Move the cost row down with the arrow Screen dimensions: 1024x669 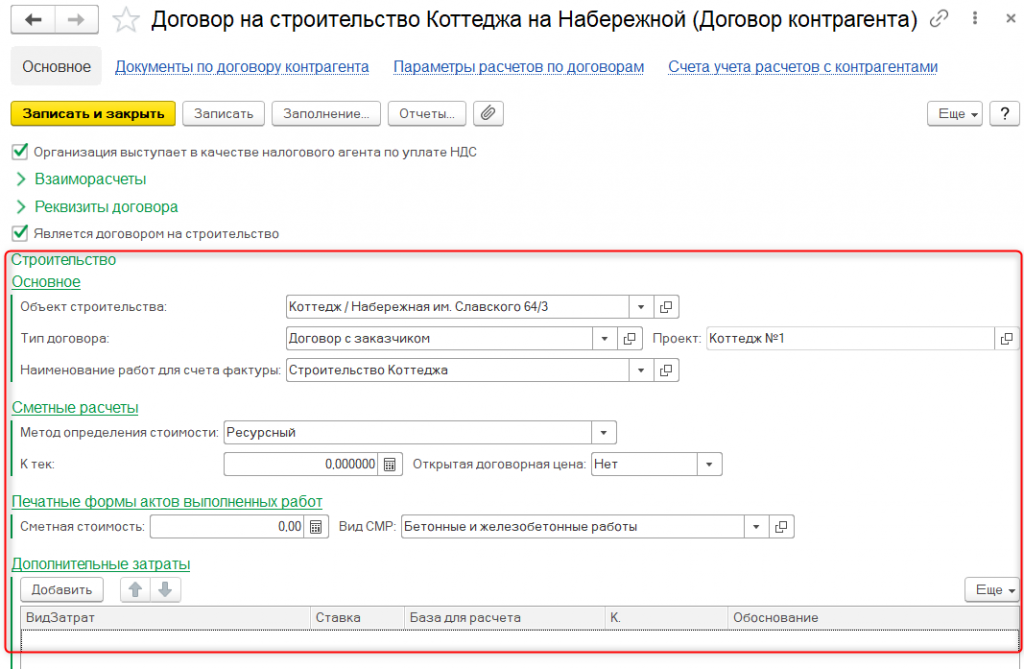tap(165, 590)
